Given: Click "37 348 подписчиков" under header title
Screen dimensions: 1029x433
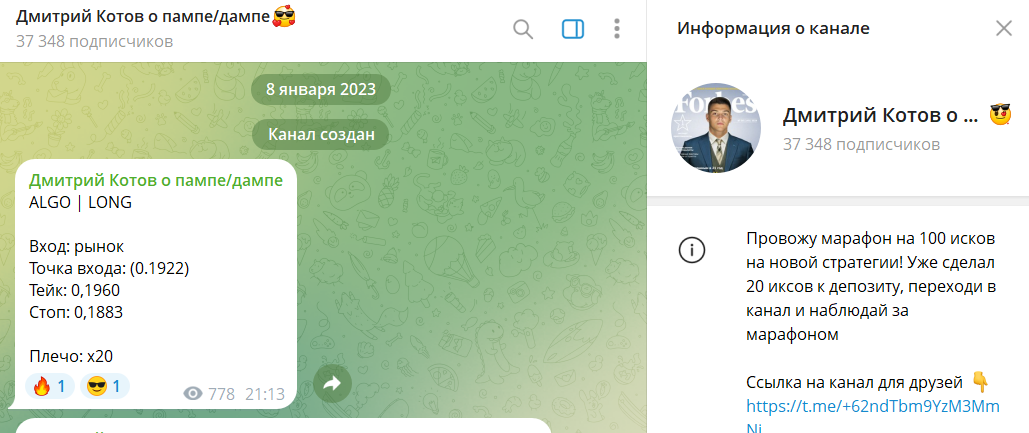Looking at the screenshot, I should pyautogui.click(x=94, y=42).
